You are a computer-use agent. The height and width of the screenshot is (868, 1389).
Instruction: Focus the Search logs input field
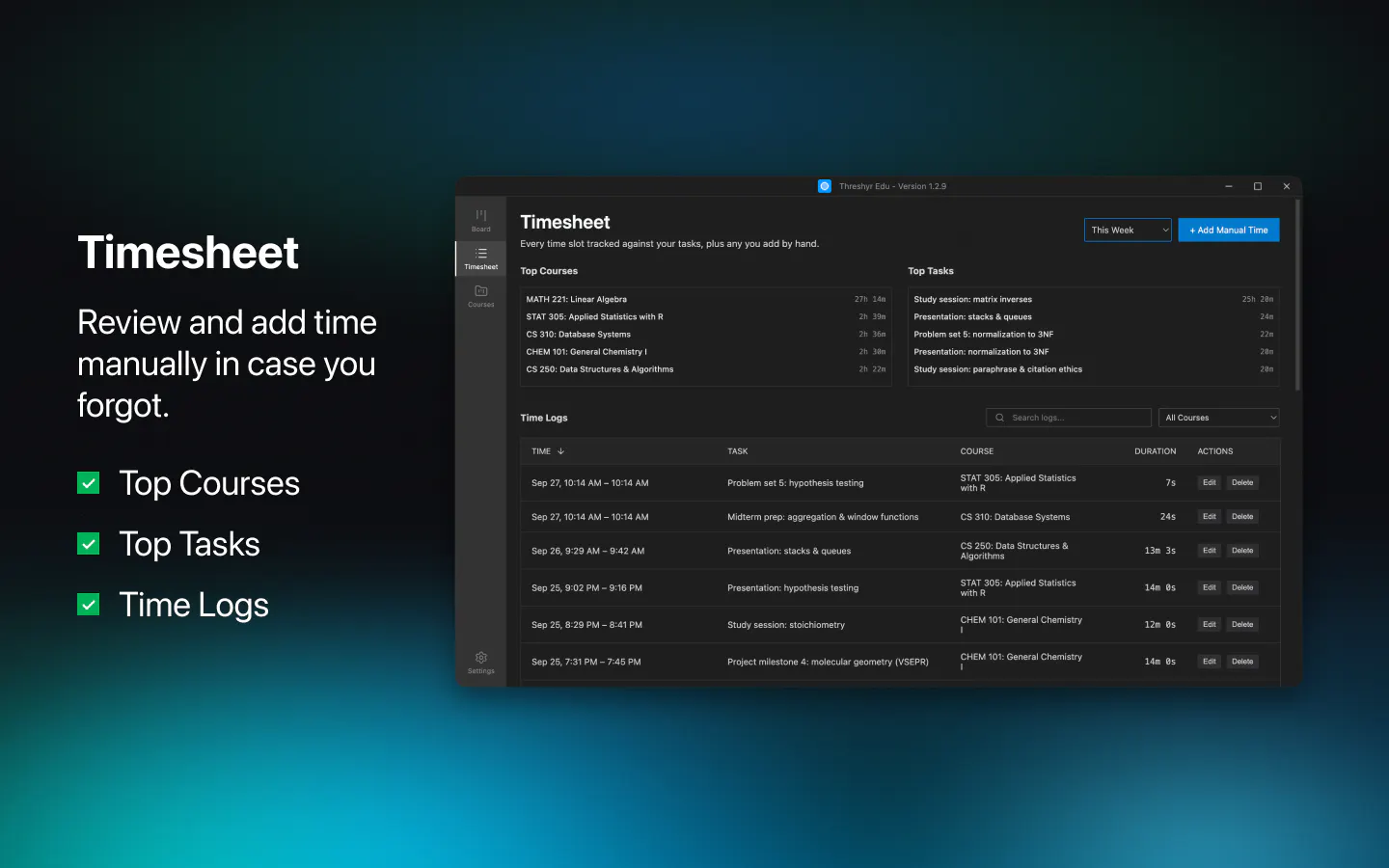click(x=1069, y=418)
